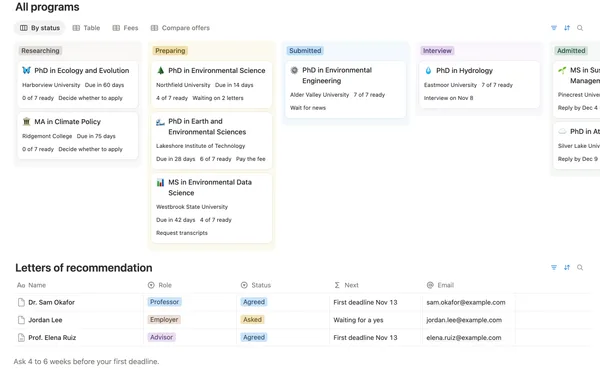Click Advisor role tag
The height and width of the screenshot is (372, 600).
(161, 337)
